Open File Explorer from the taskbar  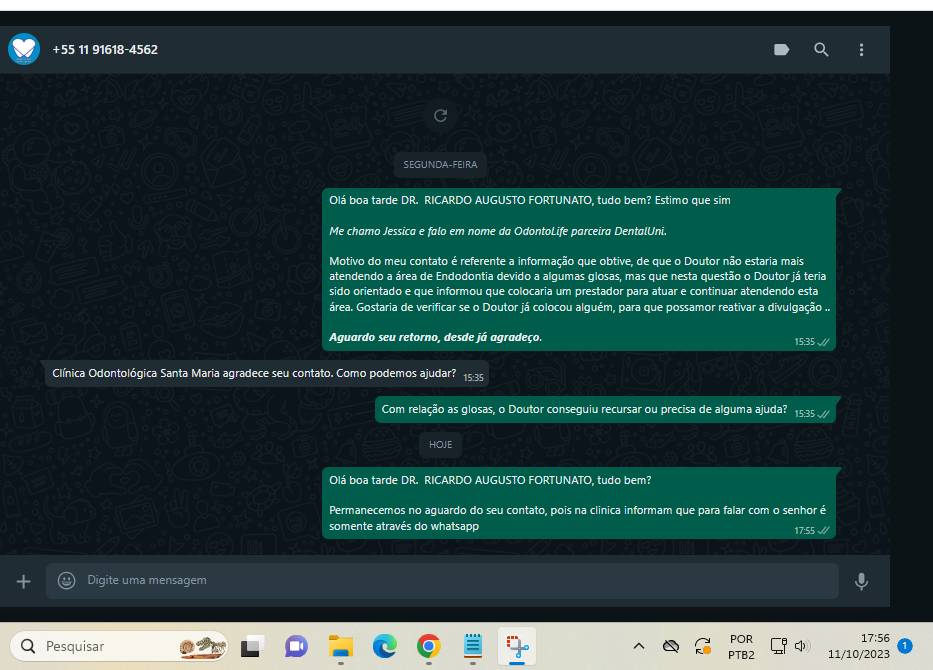(341, 646)
